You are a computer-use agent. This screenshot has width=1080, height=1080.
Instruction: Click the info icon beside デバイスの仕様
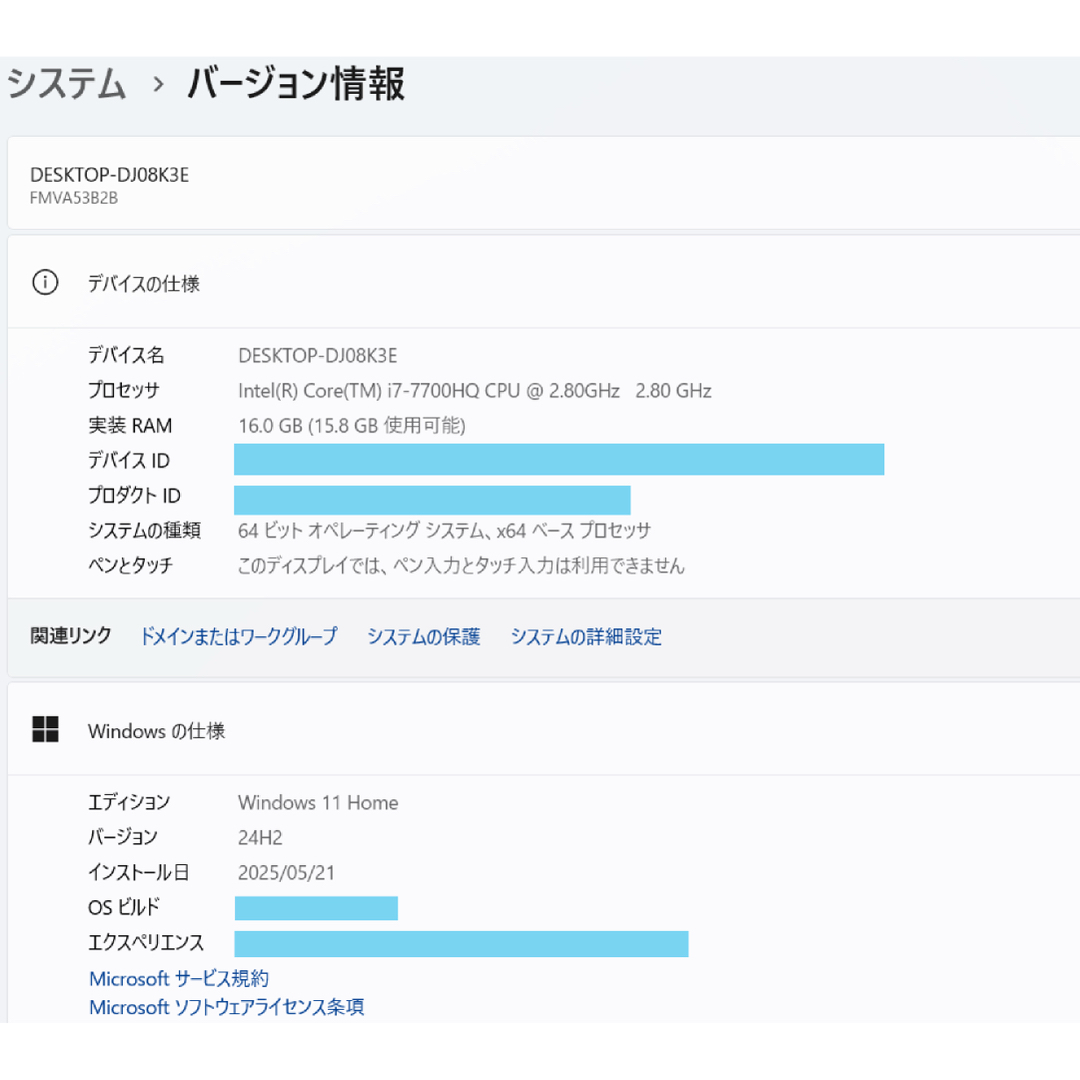pos(45,282)
